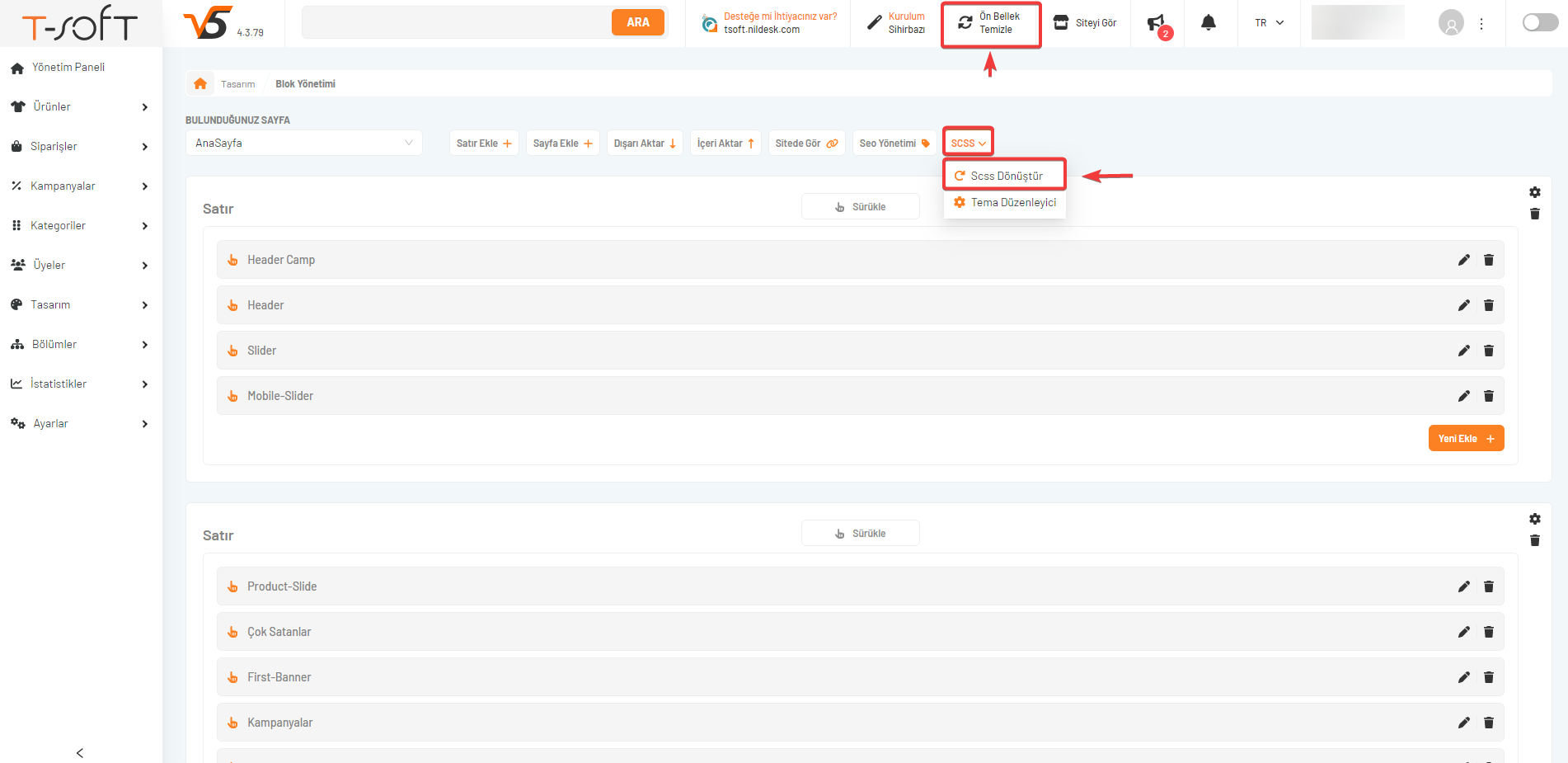Image resolution: width=1568 pixels, height=763 pixels.
Task: Click Dışarı Aktar button
Action: pos(645,143)
